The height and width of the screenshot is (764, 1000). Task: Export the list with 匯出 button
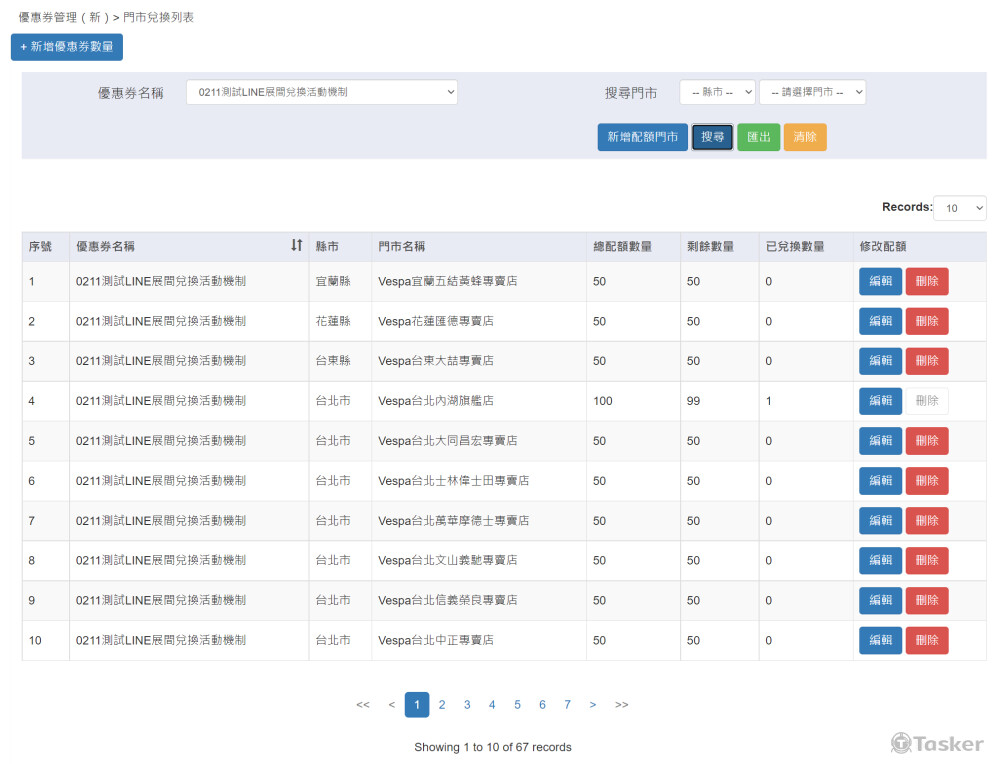(758, 137)
